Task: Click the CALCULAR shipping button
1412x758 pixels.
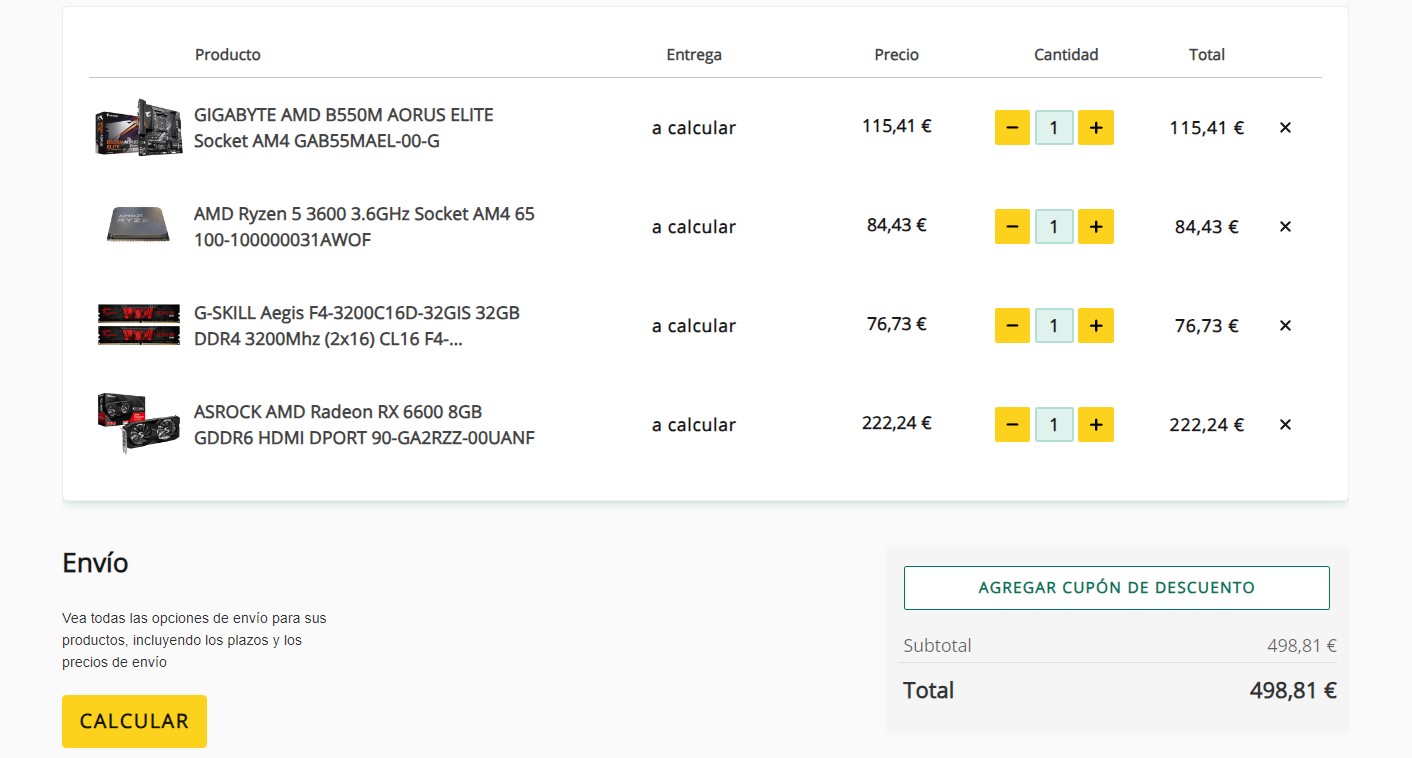Action: [x=134, y=721]
